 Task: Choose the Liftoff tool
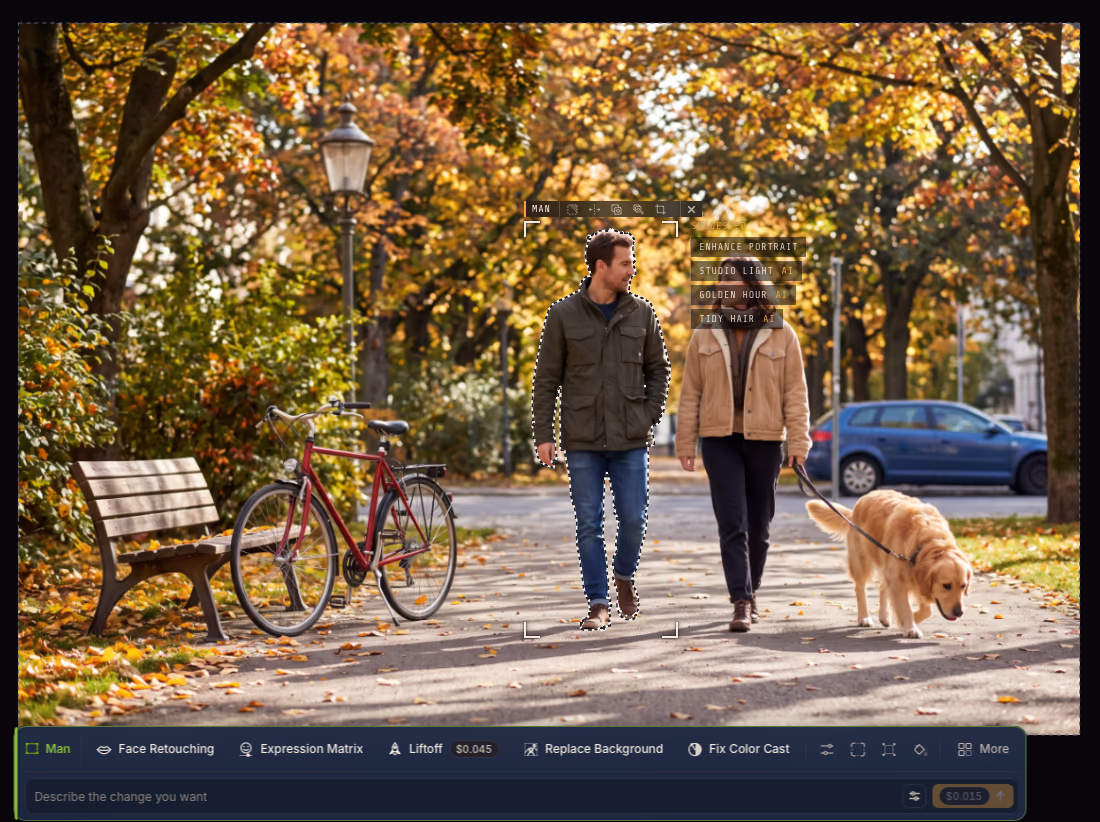pyautogui.click(x=415, y=748)
